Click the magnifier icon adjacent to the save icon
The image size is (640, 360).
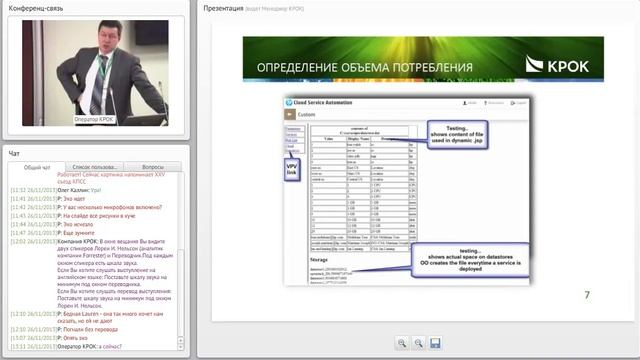click(418, 343)
